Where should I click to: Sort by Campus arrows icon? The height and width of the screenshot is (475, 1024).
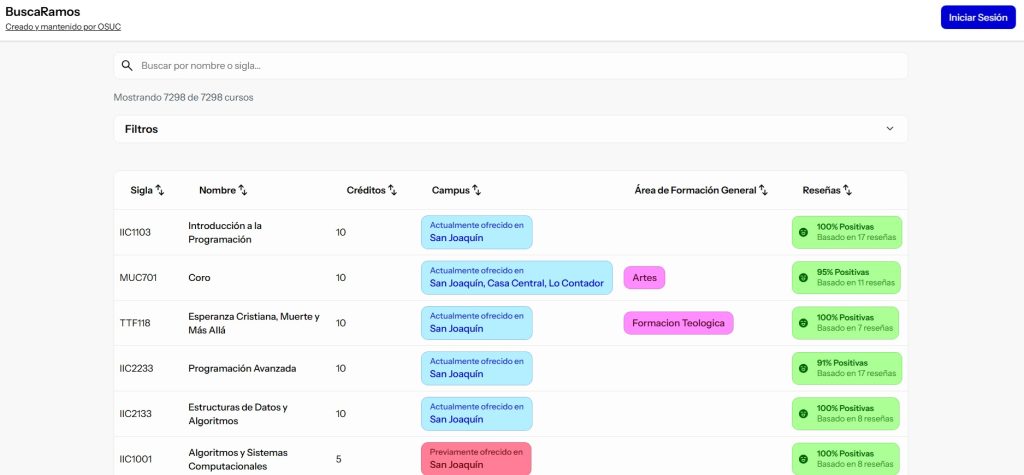(x=476, y=190)
